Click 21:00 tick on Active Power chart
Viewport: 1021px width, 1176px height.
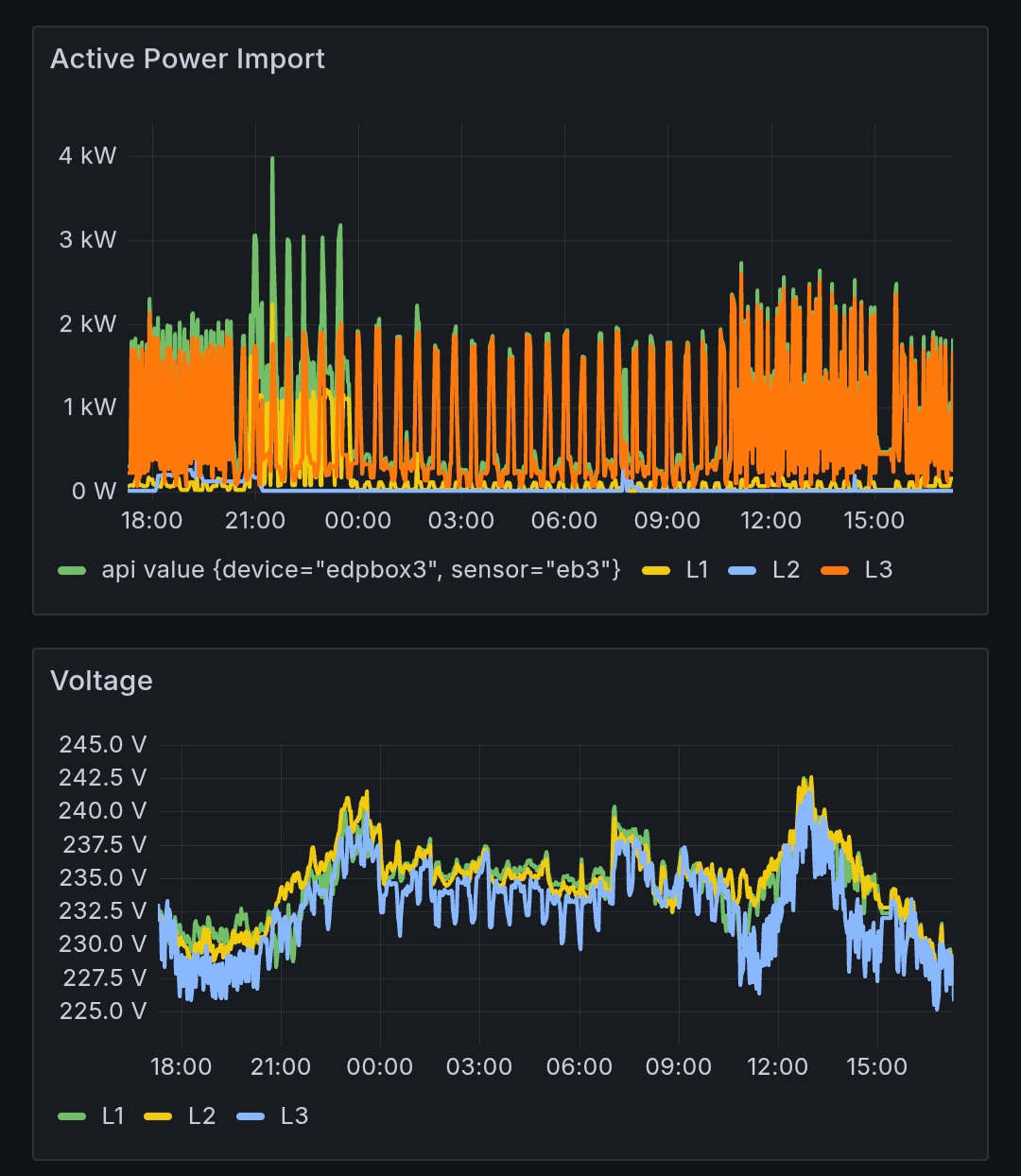(x=255, y=521)
